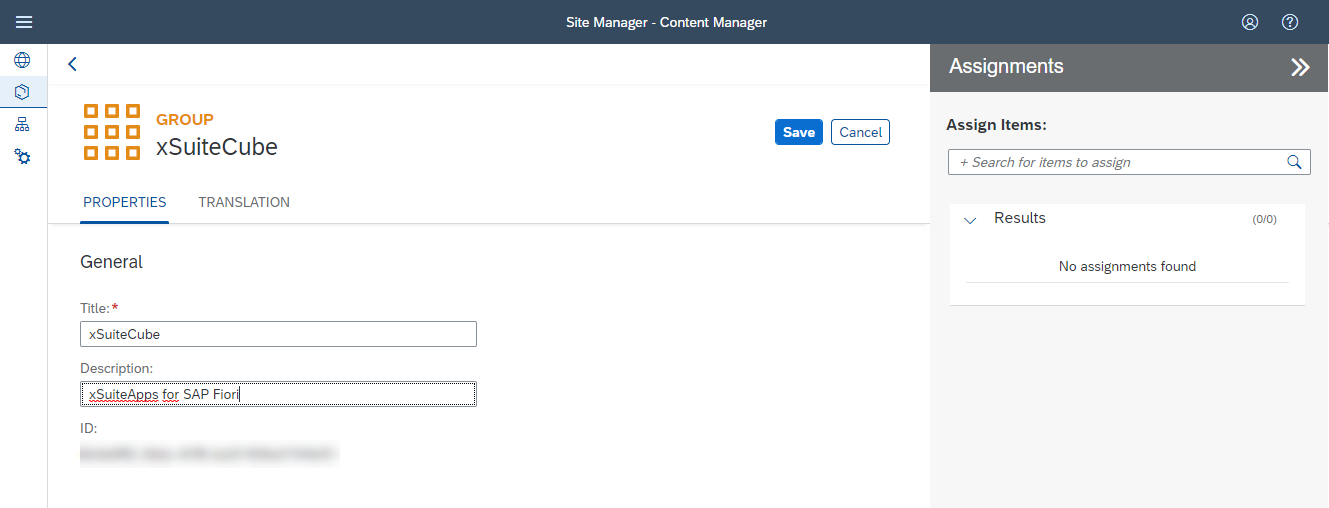Collapse the Results section chevron
1329x508 pixels.
(x=969, y=220)
